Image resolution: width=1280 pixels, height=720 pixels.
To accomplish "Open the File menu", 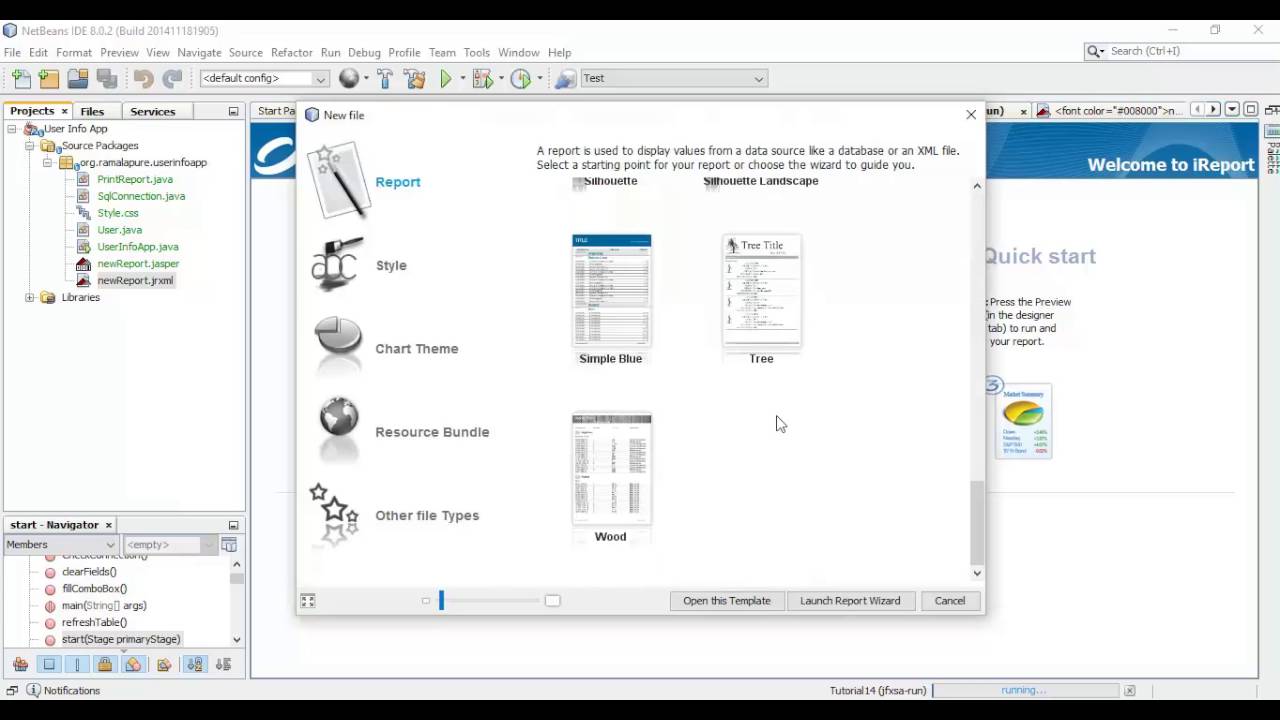I will [12, 52].
